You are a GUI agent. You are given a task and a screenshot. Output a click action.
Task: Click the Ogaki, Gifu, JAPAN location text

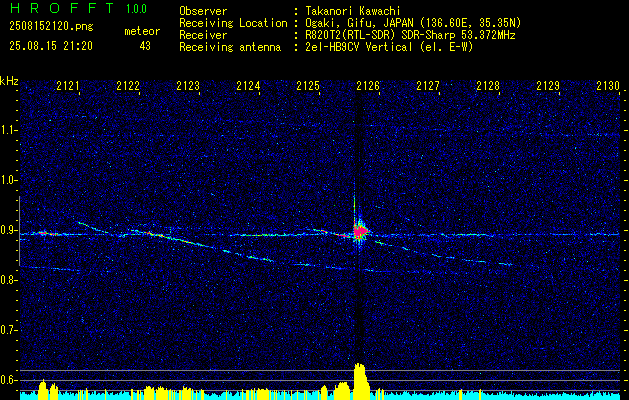(413, 23)
